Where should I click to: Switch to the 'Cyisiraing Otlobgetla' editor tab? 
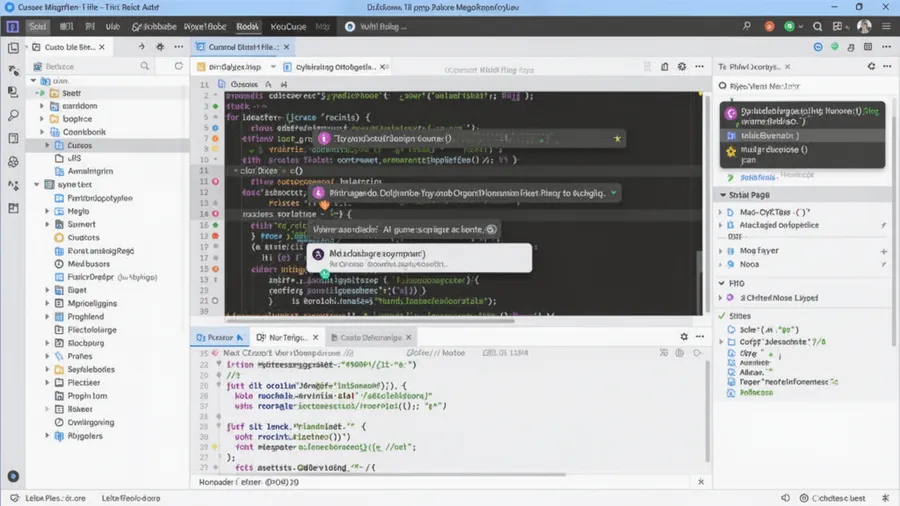click(336, 67)
